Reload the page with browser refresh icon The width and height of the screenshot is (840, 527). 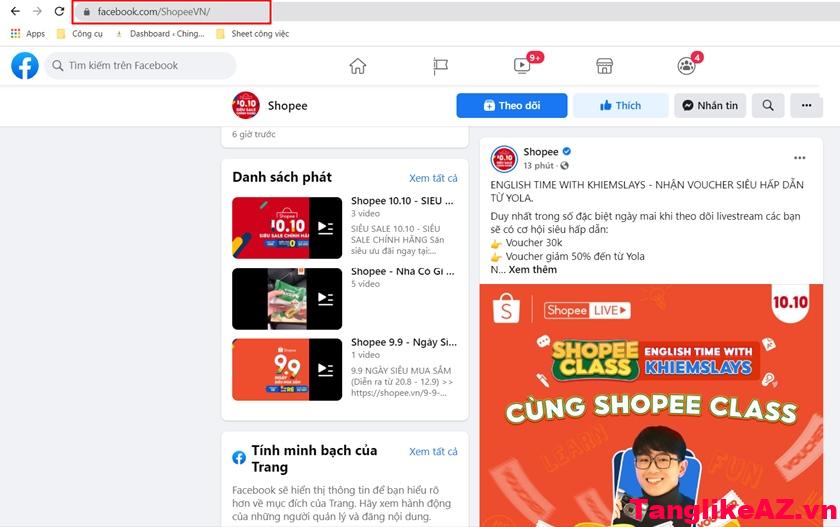(59, 11)
